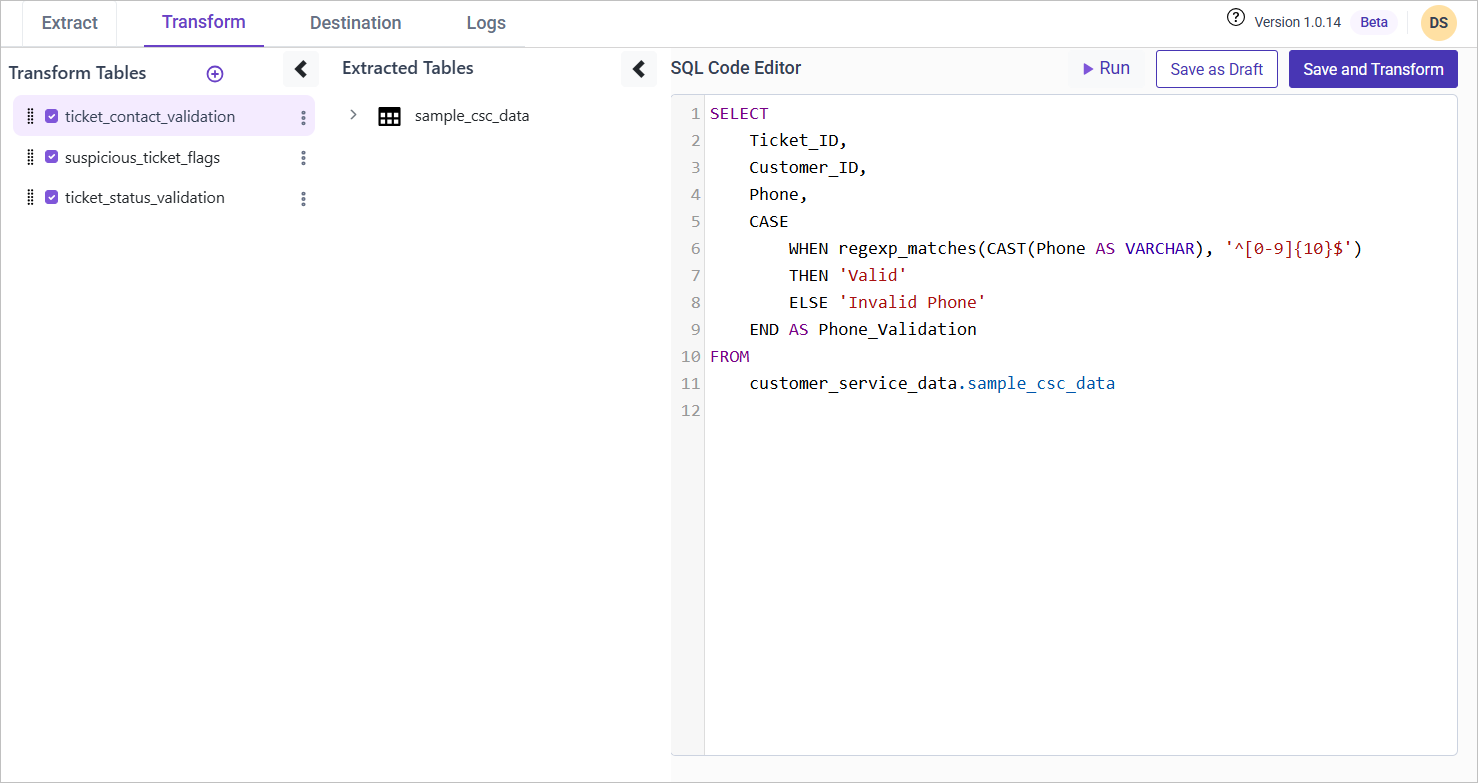Click drag handle for ticket_contact_validation
Screen dimensions: 1478x783
[x=30, y=117]
